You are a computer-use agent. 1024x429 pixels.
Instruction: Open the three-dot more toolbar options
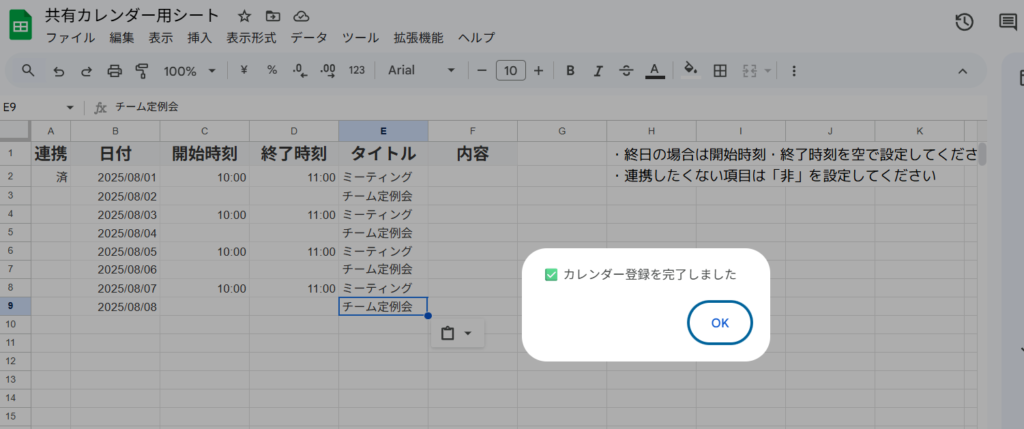tap(793, 71)
